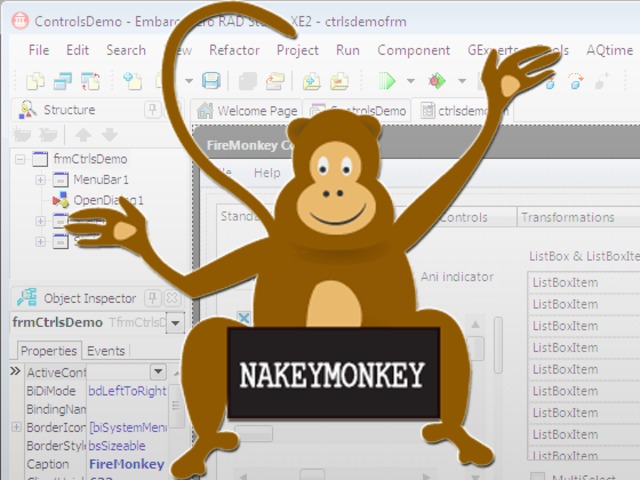The image size is (640, 480).
Task: Click the Ani indicator label
Action: (x=457, y=277)
